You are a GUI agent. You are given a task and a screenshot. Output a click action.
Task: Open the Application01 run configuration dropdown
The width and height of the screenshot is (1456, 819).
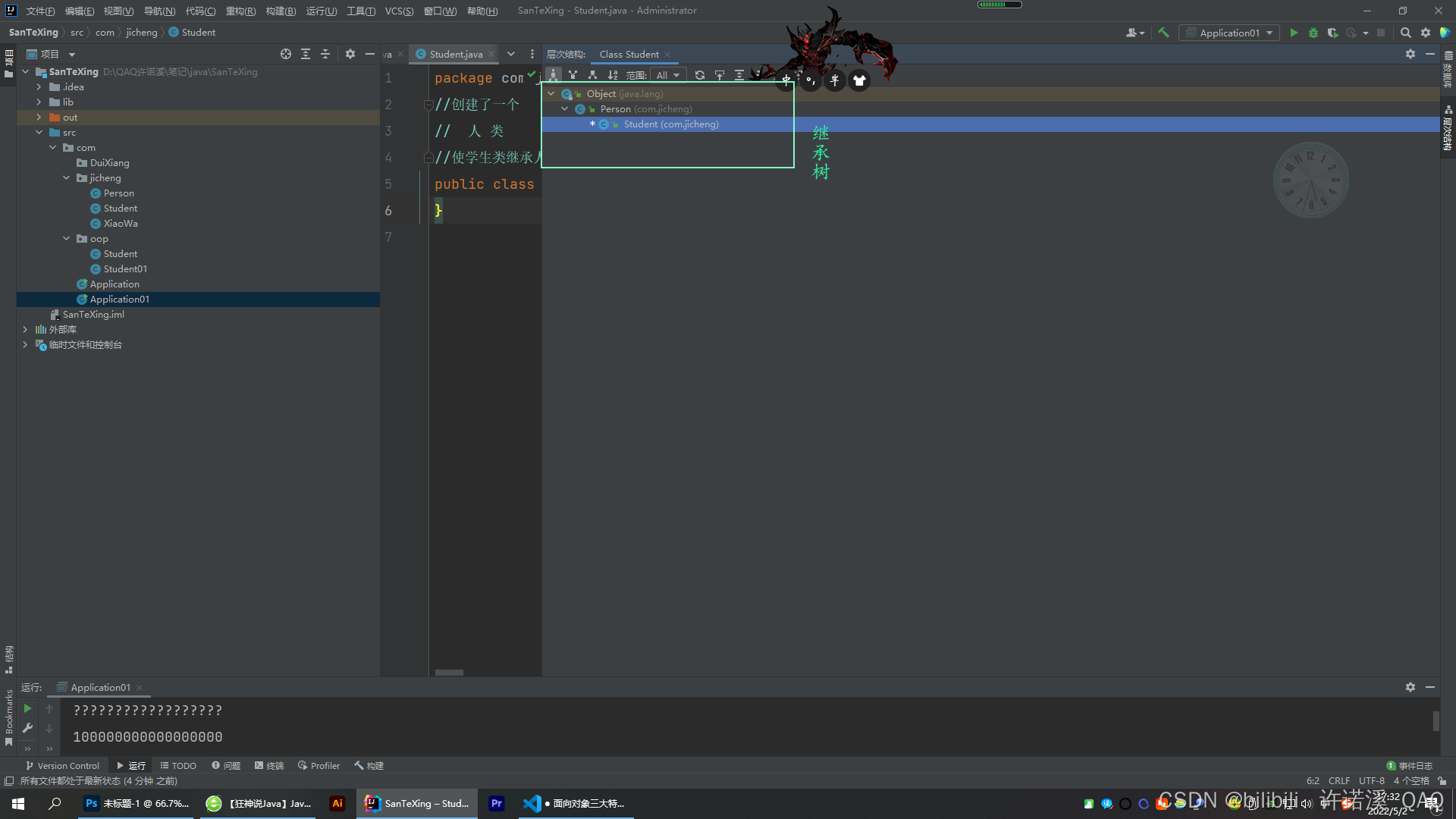tap(1229, 33)
